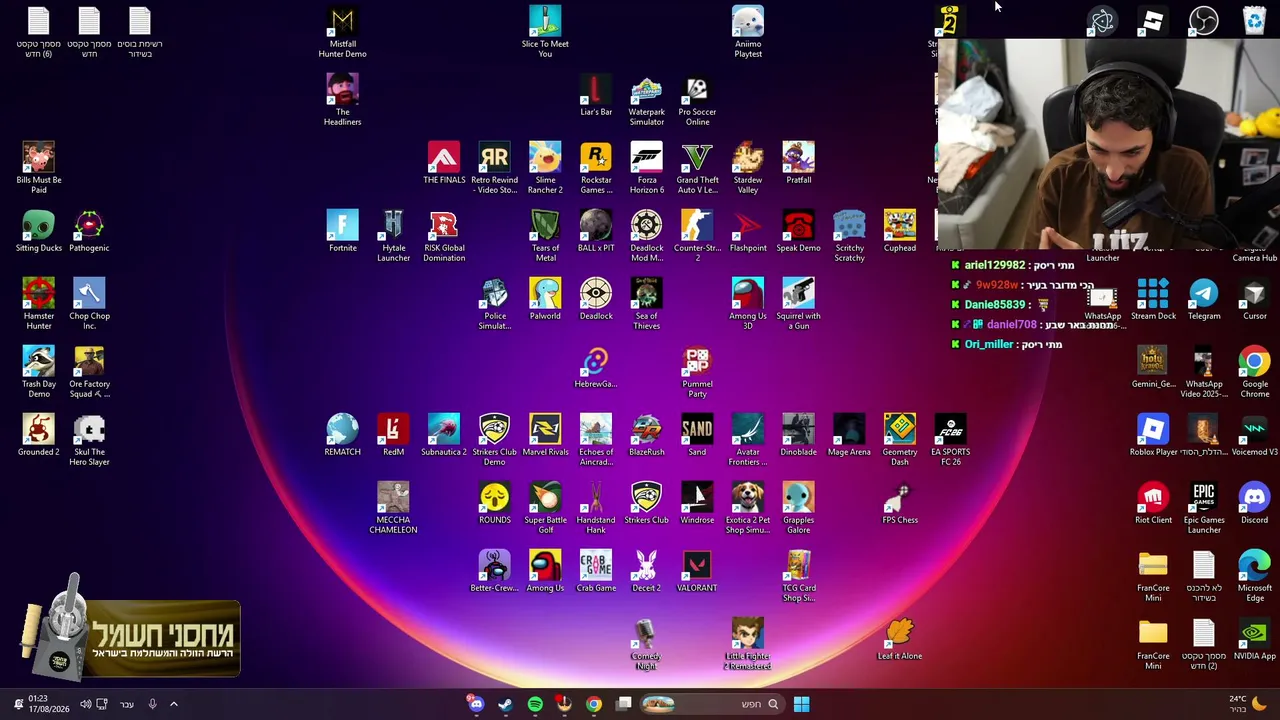The image size is (1280, 720).
Task: Open Spotify from the taskbar
Action: click(535, 704)
